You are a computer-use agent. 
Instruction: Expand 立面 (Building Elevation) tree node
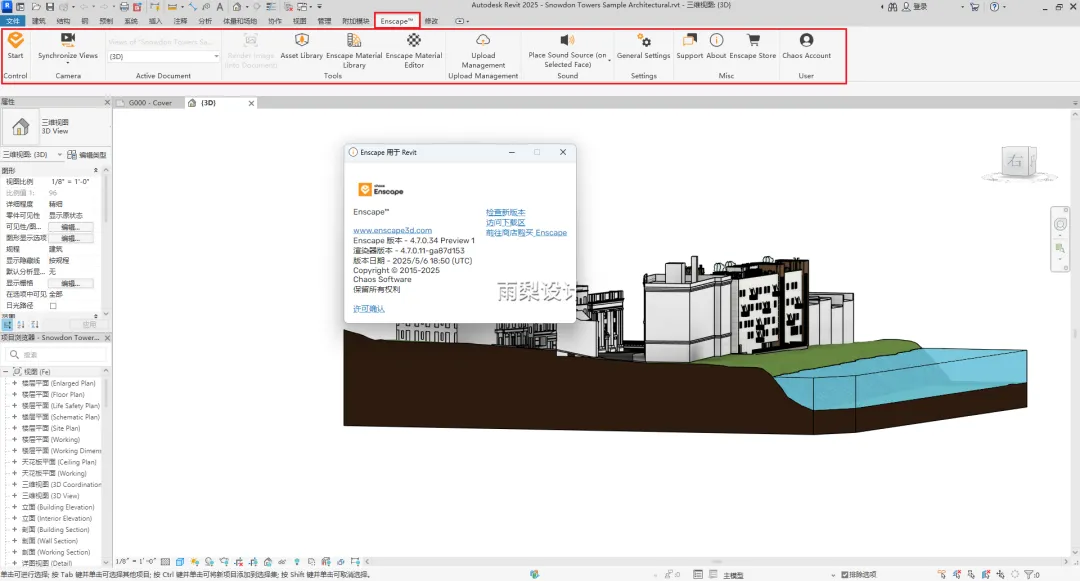pyautogui.click(x=14, y=507)
